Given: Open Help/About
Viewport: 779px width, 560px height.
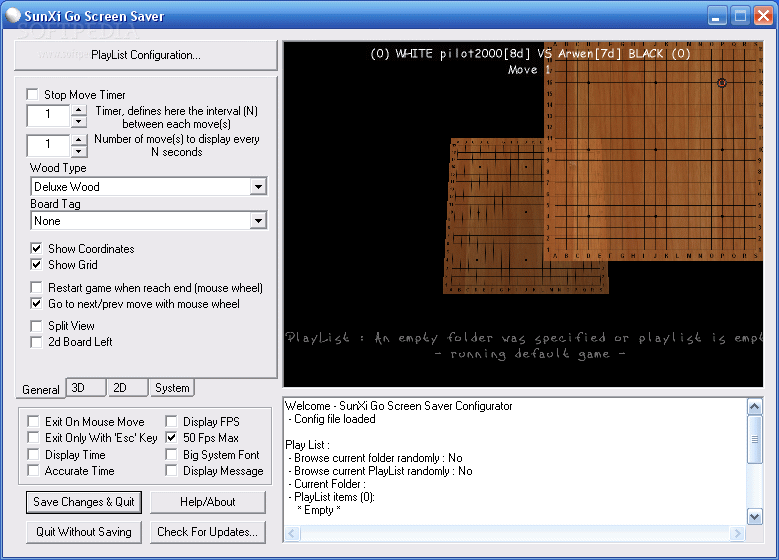Looking at the screenshot, I should pyautogui.click(x=208, y=502).
